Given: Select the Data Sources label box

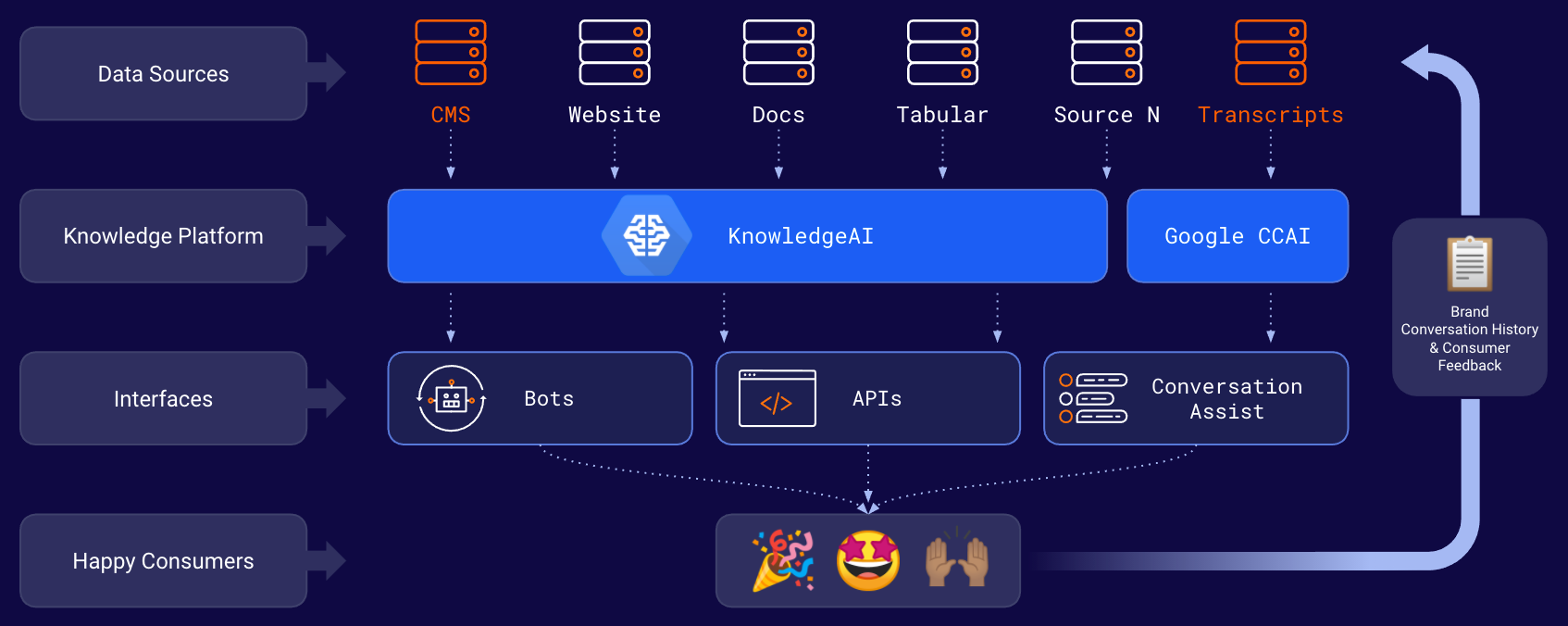Looking at the screenshot, I should coord(164,73).
